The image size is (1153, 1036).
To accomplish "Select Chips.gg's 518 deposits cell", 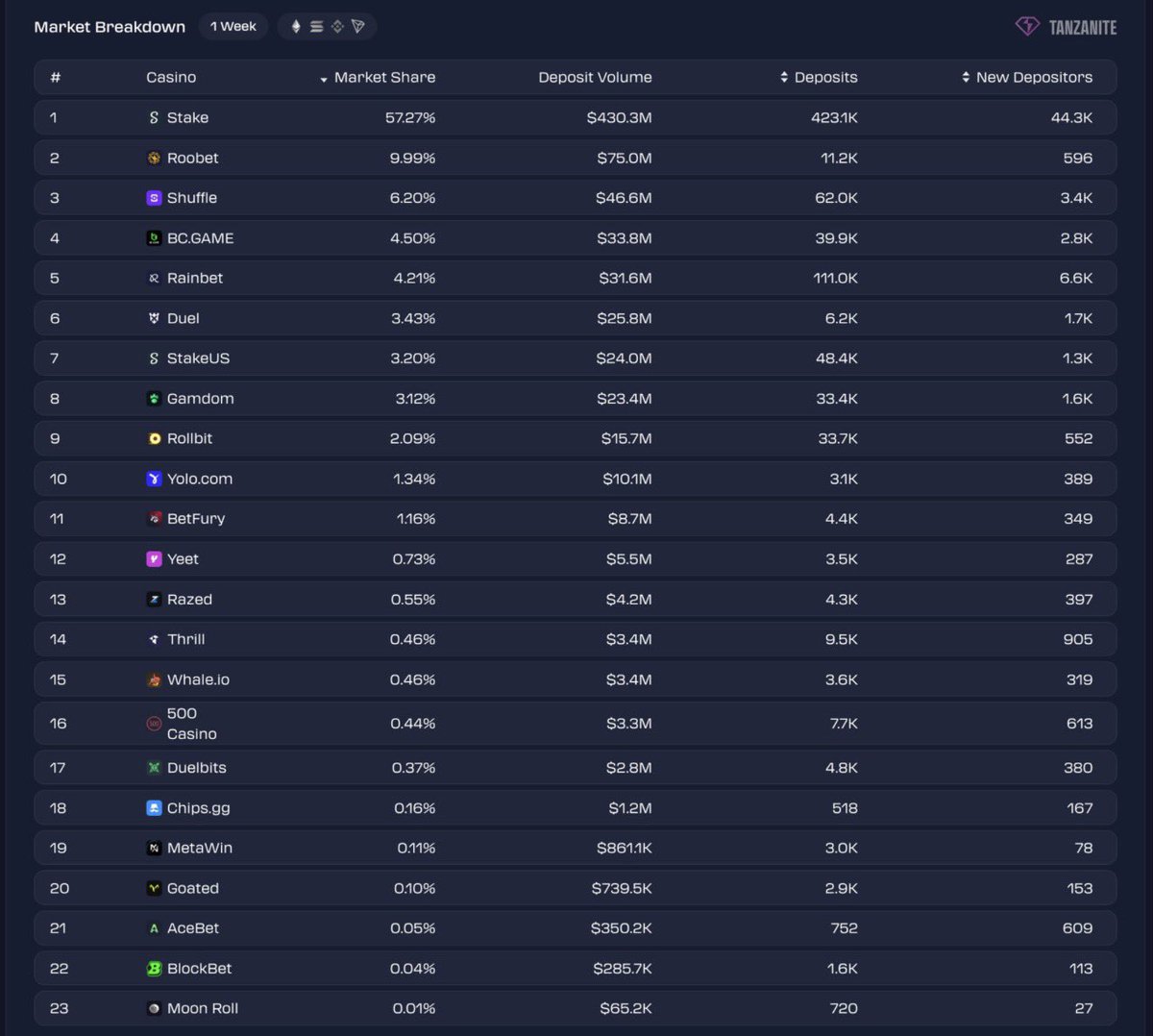I will click(845, 808).
